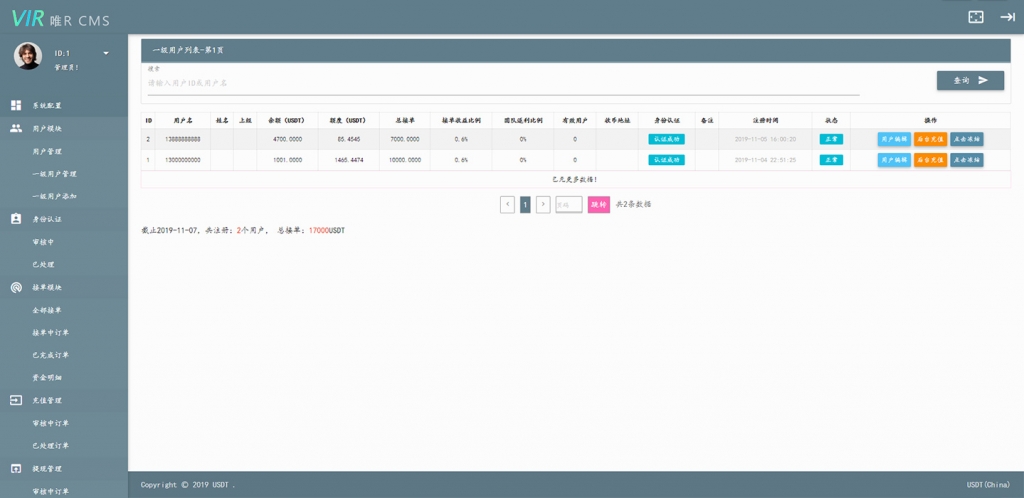
Task: Select 资金明细 from the sidebar
Action: coord(46,377)
